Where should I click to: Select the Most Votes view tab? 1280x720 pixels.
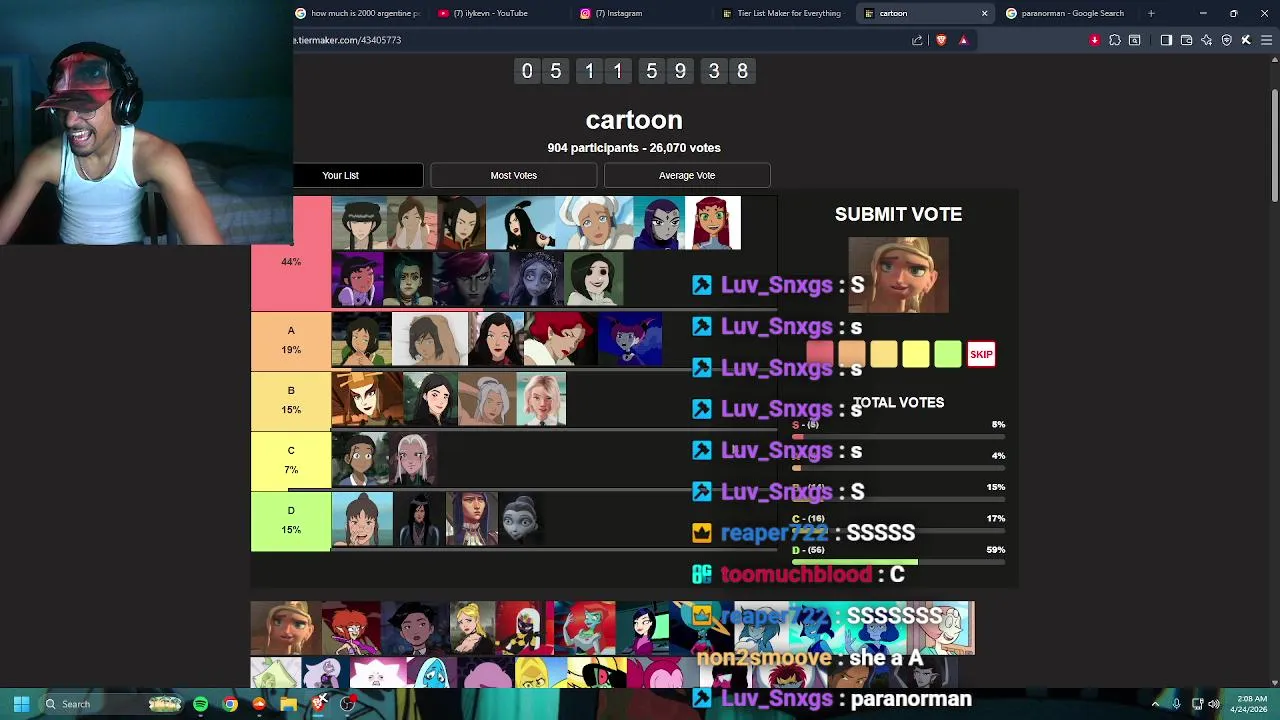513,175
